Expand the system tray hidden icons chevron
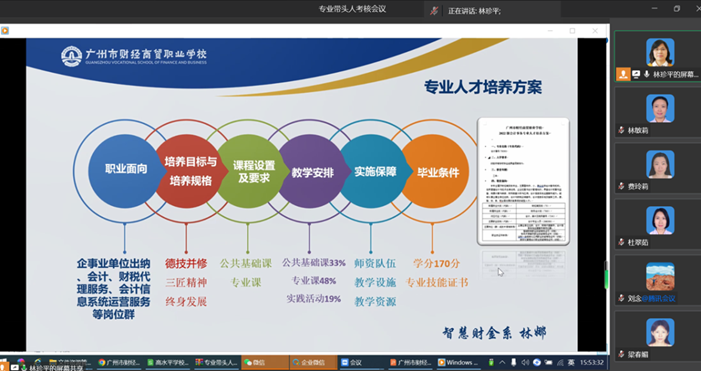This screenshot has width=701, height=371. [x=502, y=363]
